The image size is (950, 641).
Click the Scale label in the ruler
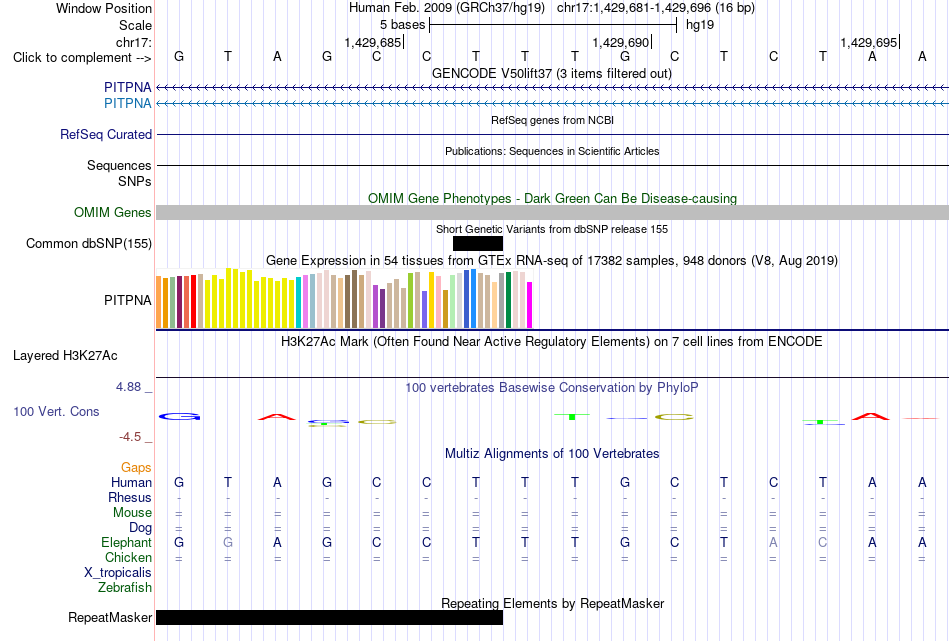[135, 25]
